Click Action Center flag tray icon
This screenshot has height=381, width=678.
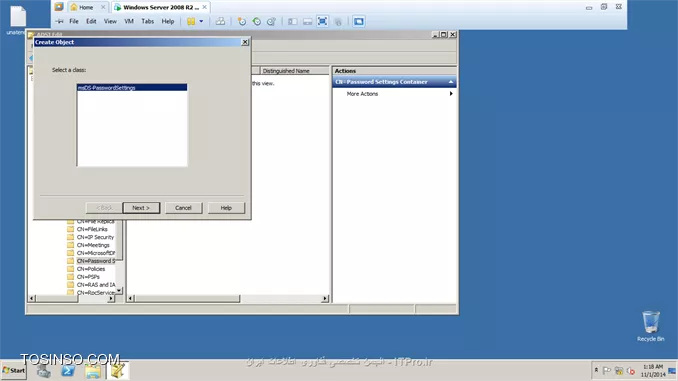[607, 371]
